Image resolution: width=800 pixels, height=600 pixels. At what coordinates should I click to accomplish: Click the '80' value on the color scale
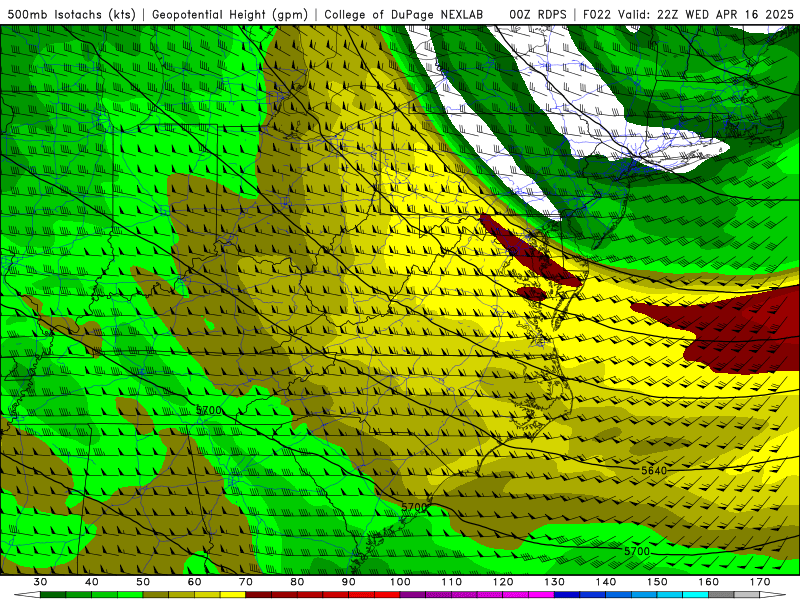(297, 582)
